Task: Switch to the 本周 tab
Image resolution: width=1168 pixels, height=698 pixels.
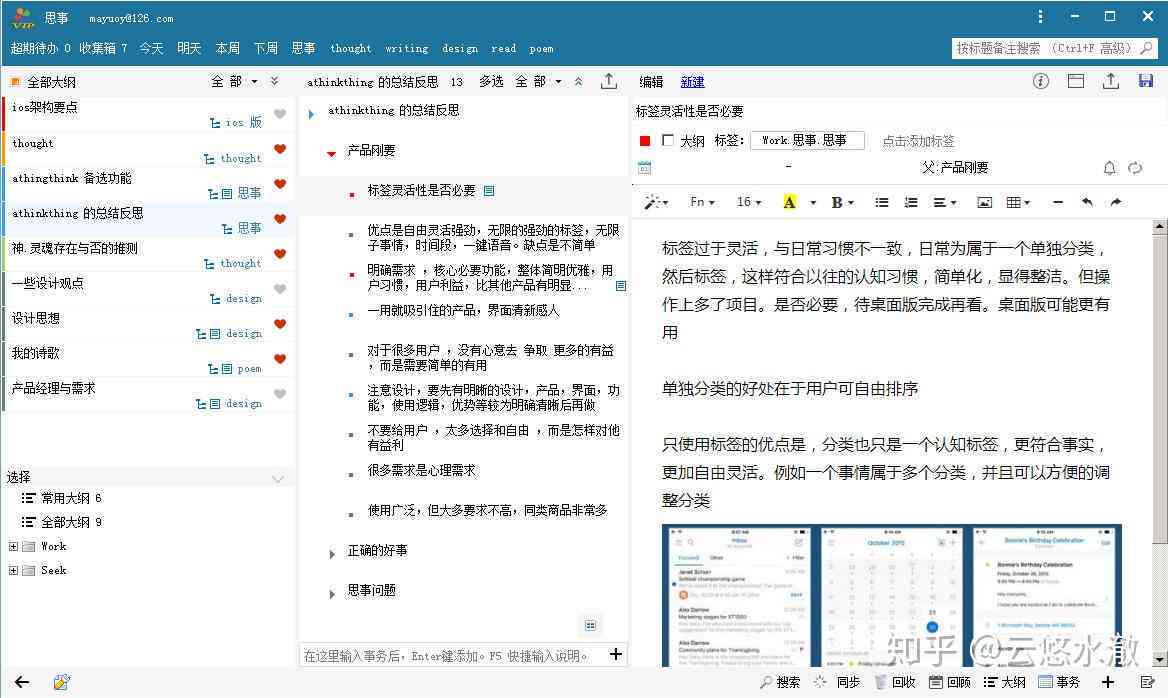Action: (x=227, y=48)
